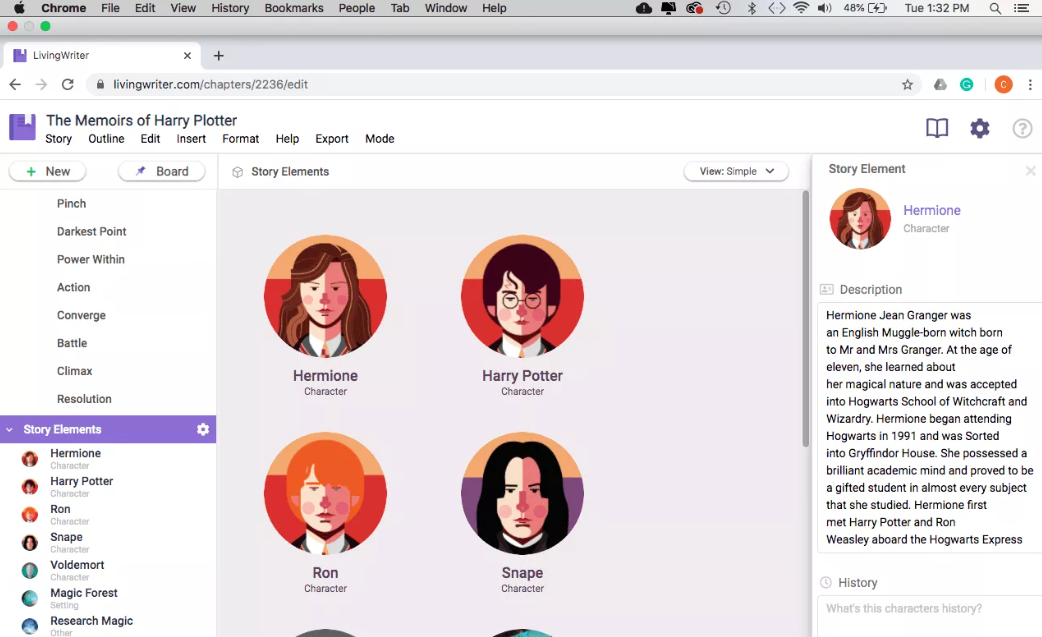This screenshot has width=1042, height=637.
Task: Select Hermione's character name link
Action: pyautogui.click(x=932, y=210)
